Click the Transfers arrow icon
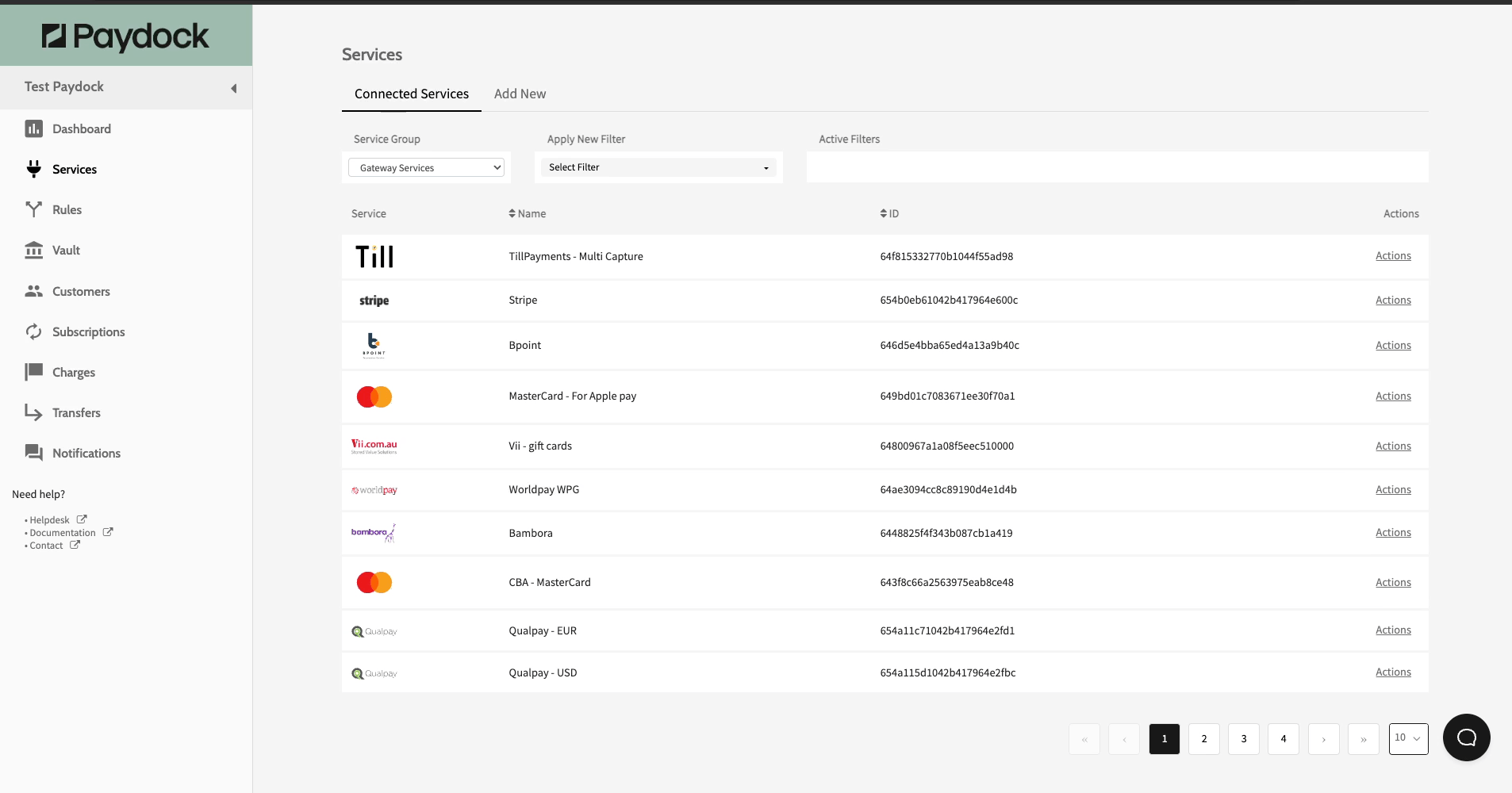Image resolution: width=1512 pixels, height=793 pixels. tap(33, 412)
